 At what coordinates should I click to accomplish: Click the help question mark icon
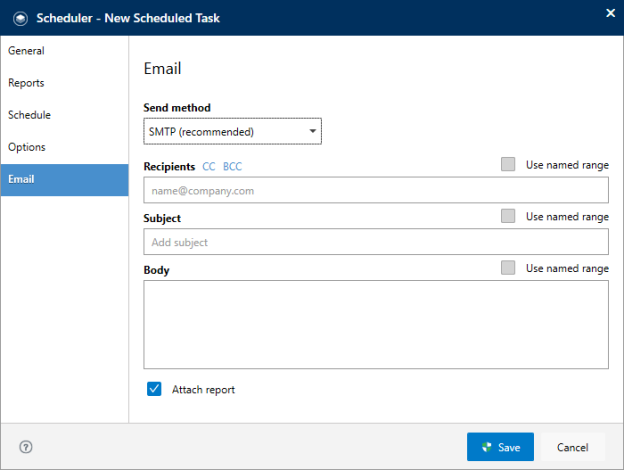[26, 447]
